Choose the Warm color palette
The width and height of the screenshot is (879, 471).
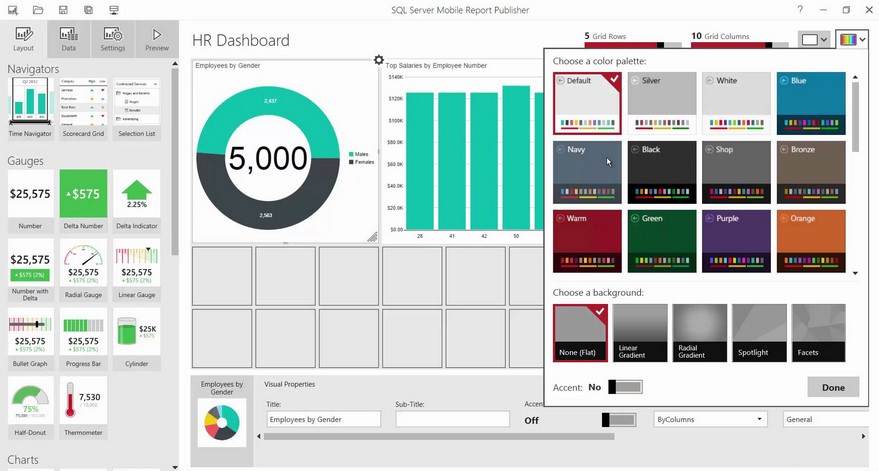click(x=587, y=241)
